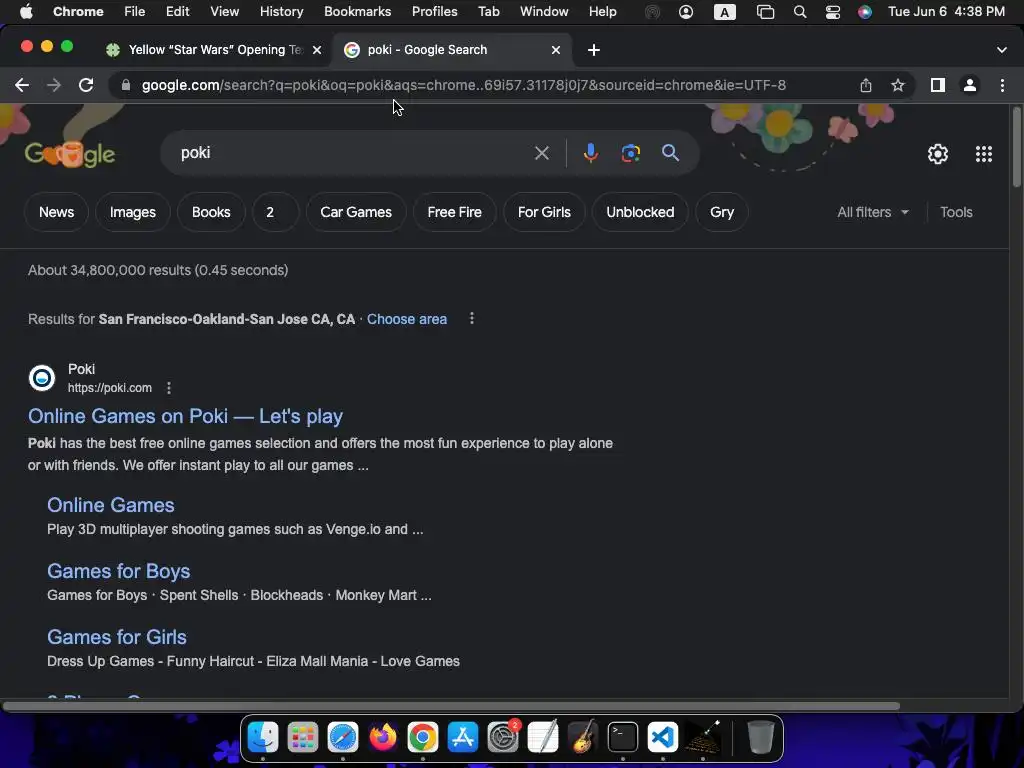Open App Store from the dock

[x=462, y=737]
